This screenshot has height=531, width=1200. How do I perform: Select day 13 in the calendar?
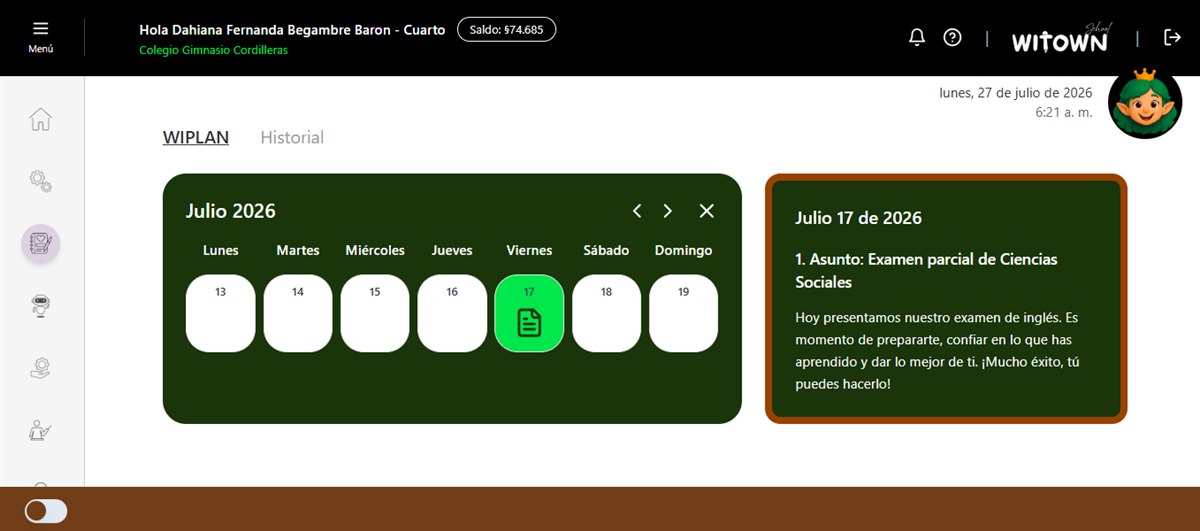click(221, 313)
